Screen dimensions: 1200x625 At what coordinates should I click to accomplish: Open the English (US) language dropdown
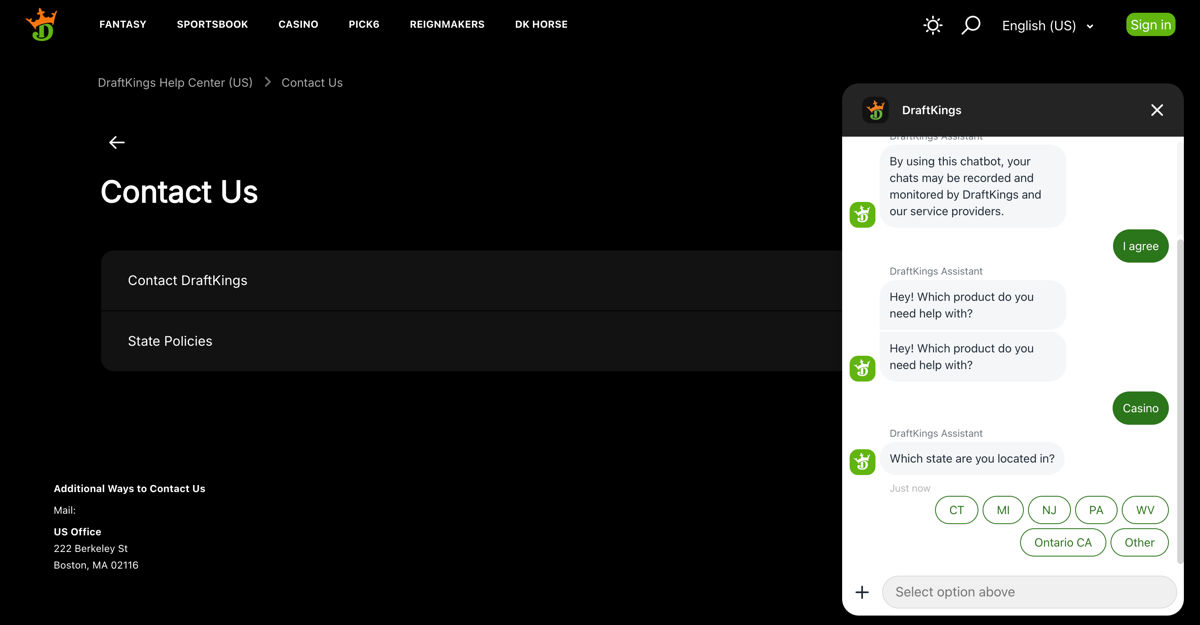[1048, 26]
